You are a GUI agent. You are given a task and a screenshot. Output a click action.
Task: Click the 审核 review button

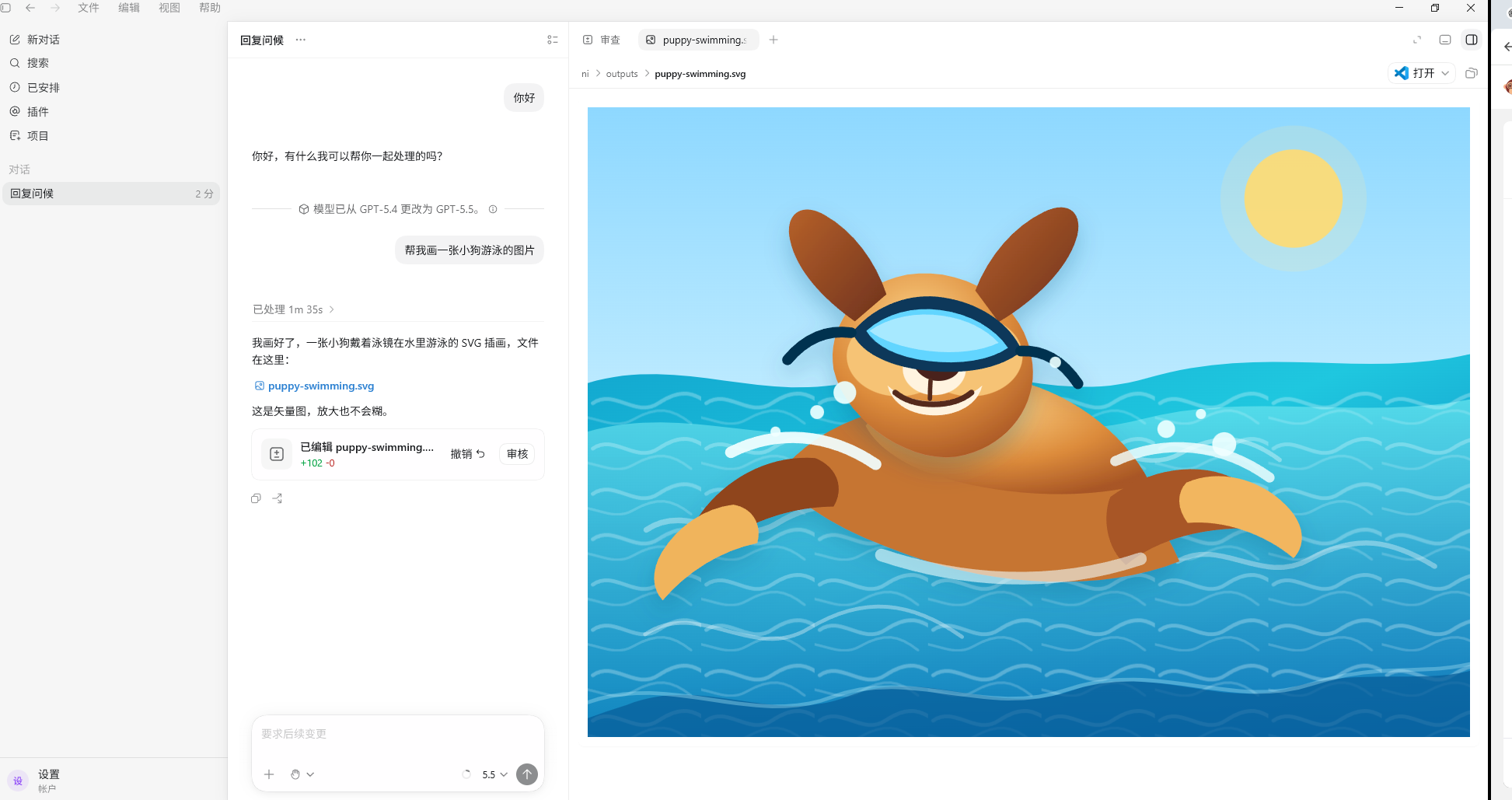coord(517,454)
